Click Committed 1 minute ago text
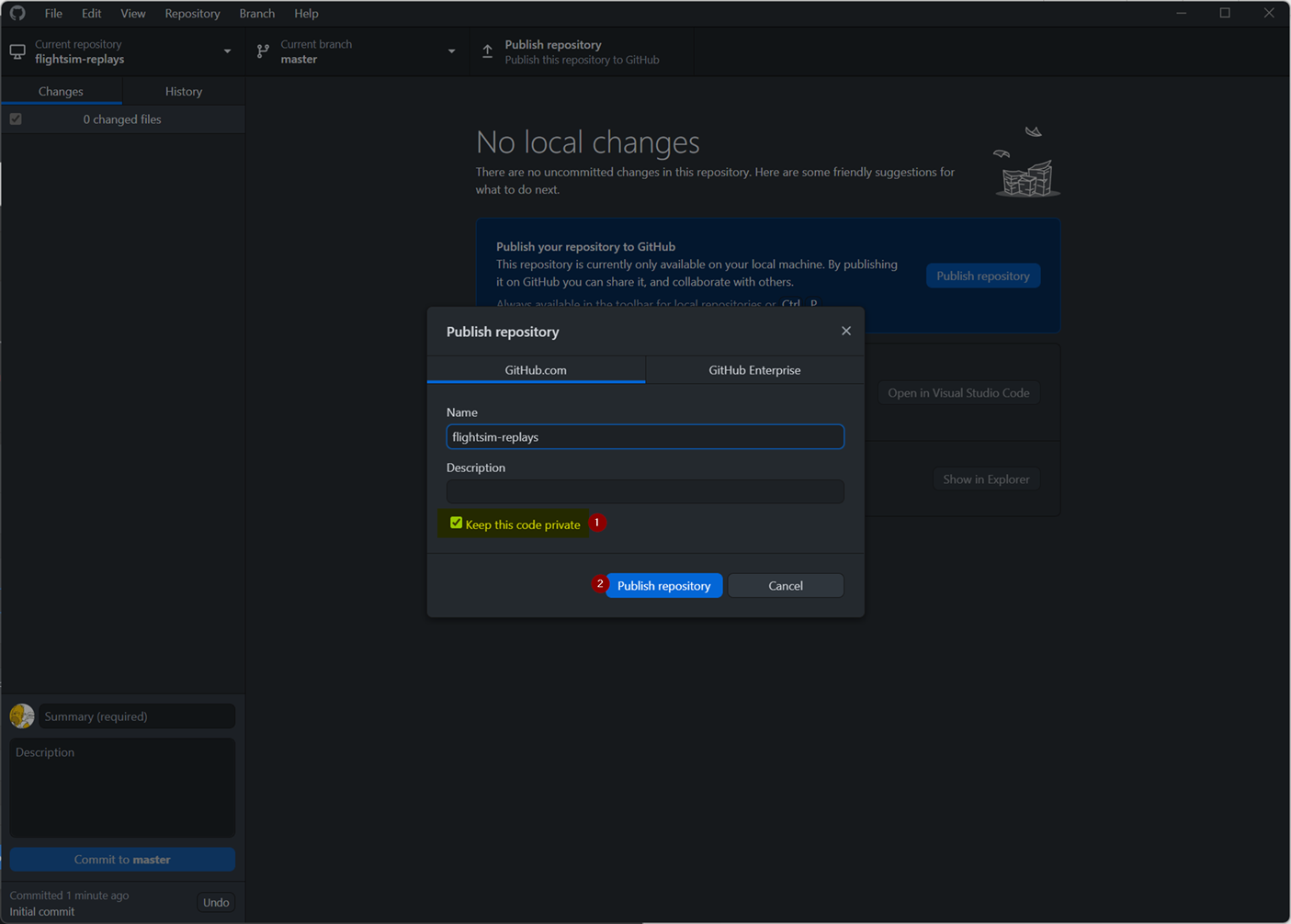This screenshot has width=1291, height=924. [69, 896]
